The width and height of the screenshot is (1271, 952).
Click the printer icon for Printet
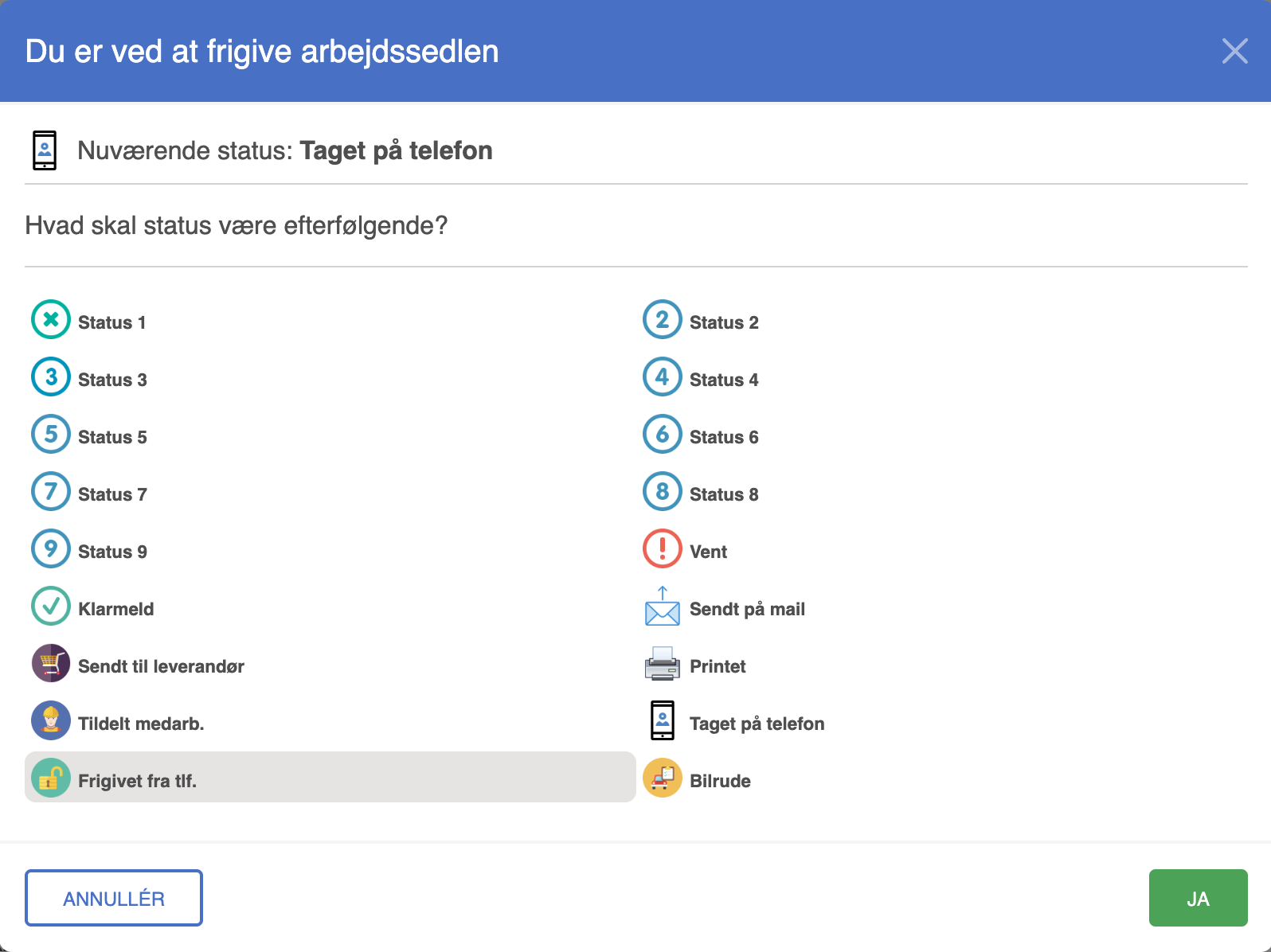663,664
